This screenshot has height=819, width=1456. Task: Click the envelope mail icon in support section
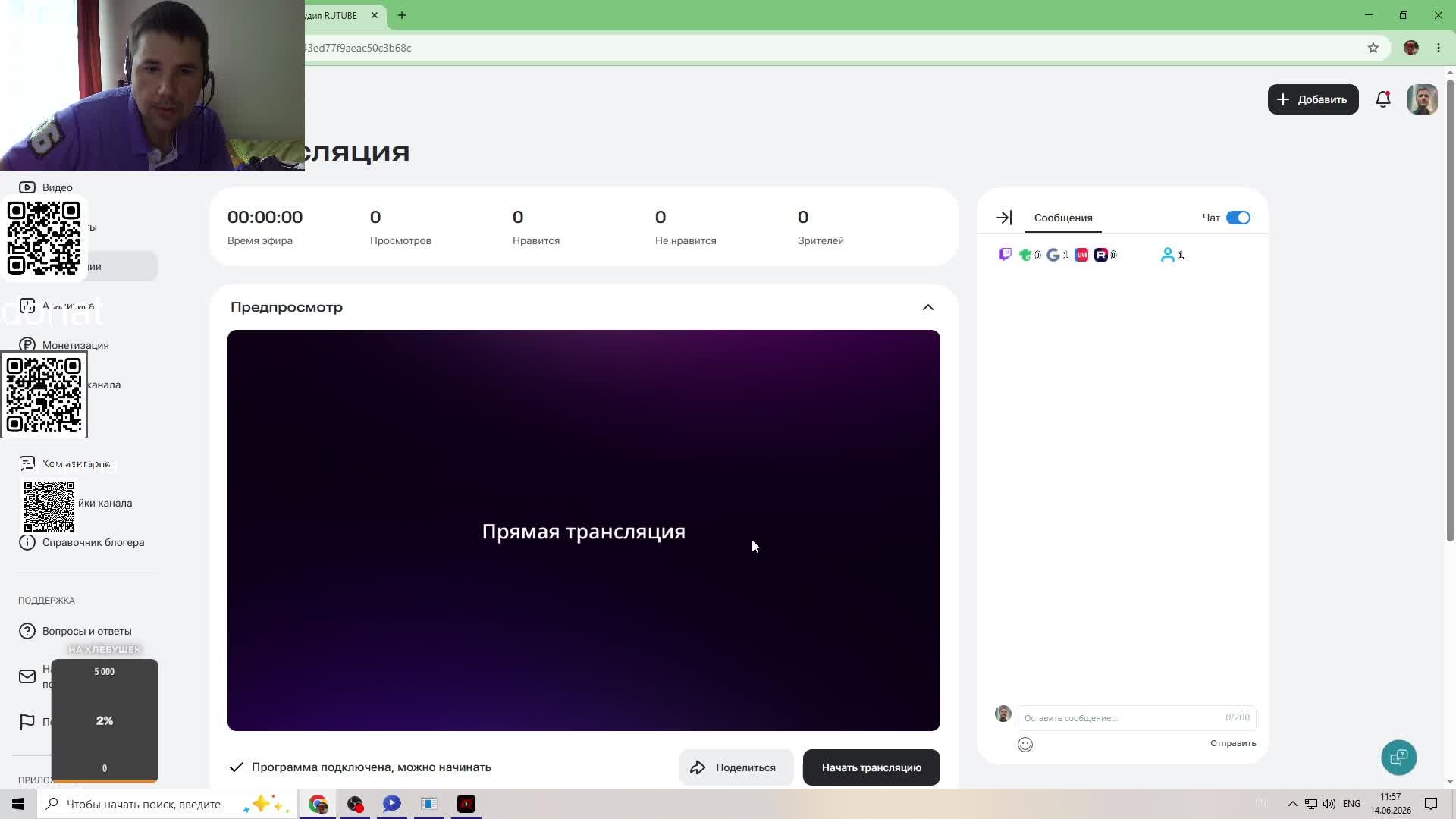pos(27,676)
